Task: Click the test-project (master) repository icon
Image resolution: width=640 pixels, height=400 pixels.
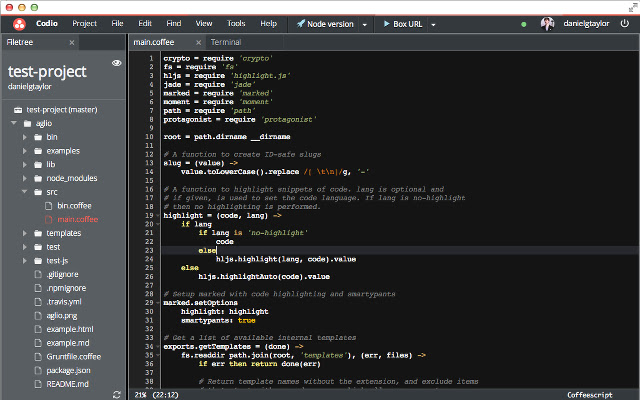Action: click(18, 110)
